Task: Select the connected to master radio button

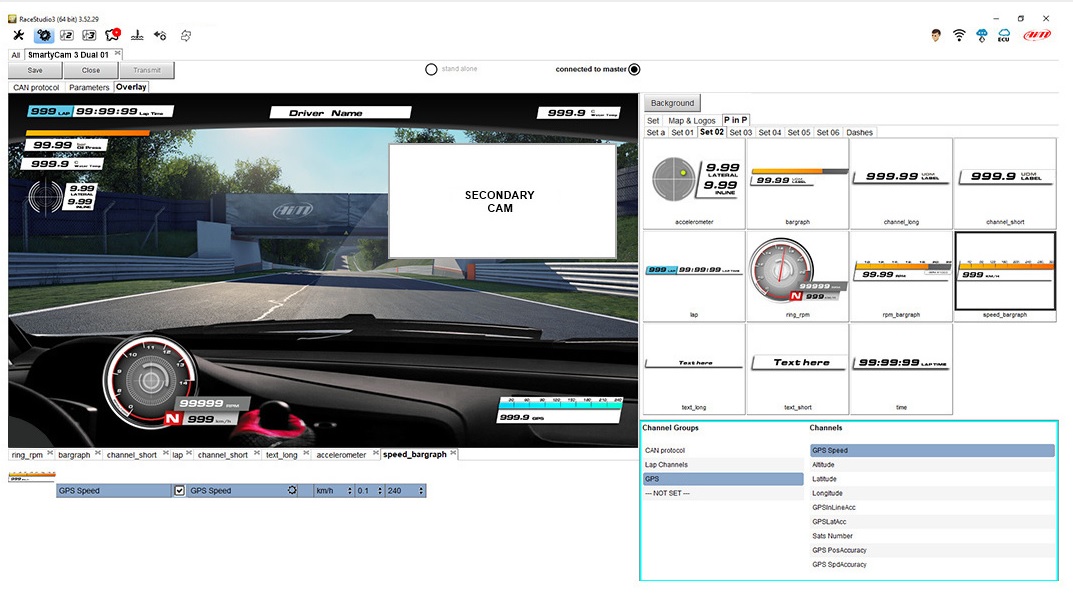Action: [634, 69]
